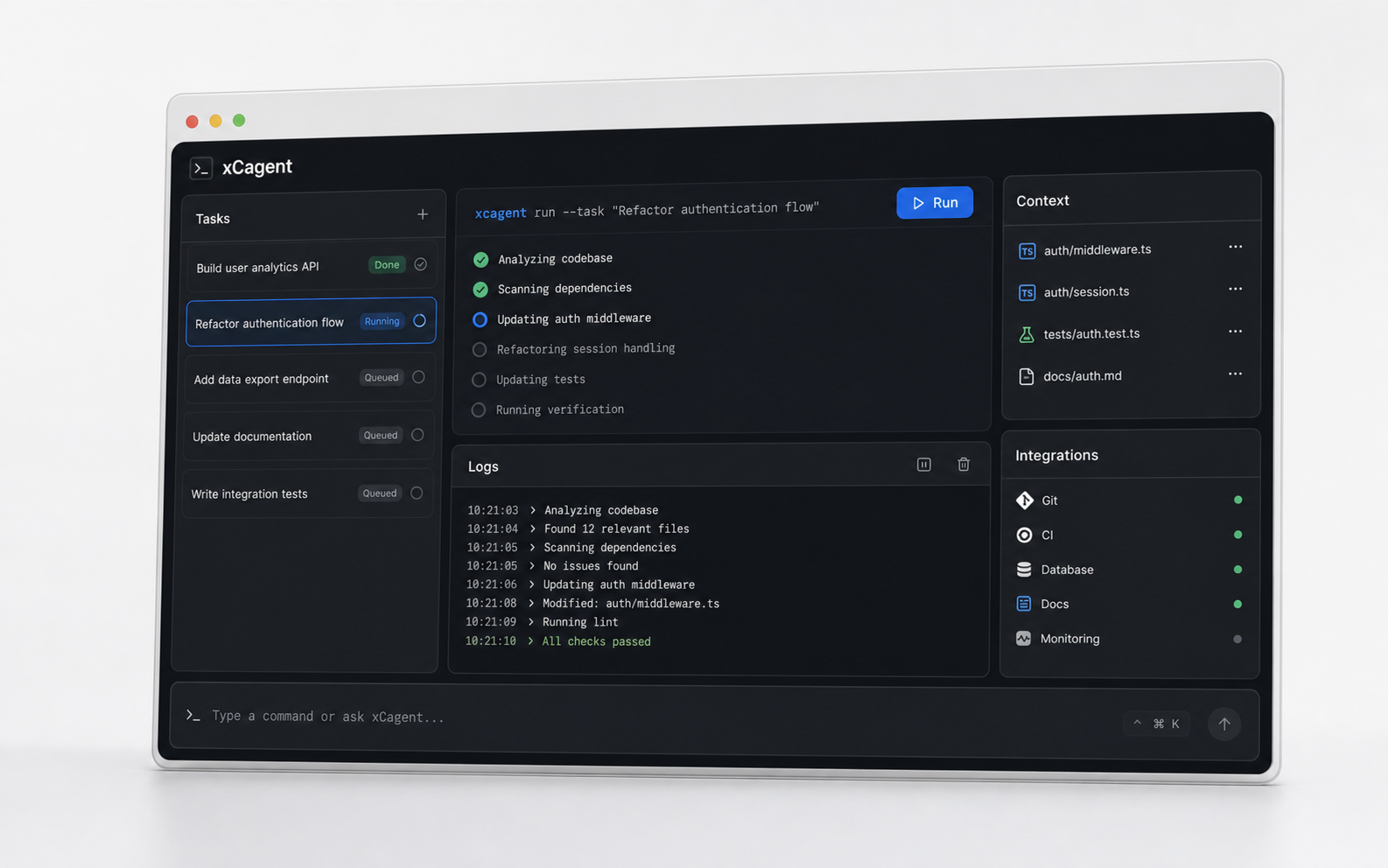This screenshot has height=868, width=1388.
Task: Open more options for tests/auth.test.ts
Action: (x=1235, y=332)
